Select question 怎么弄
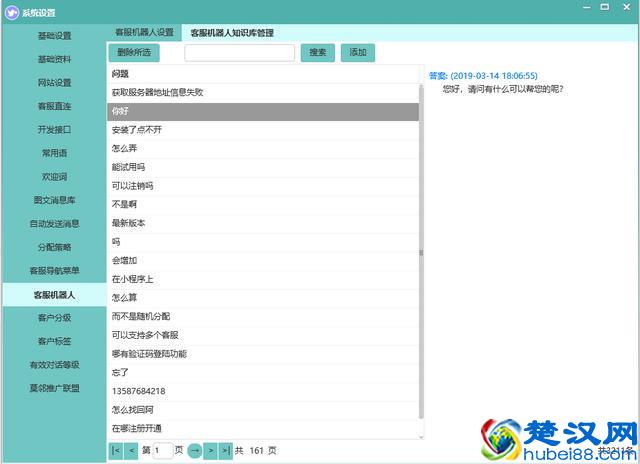This screenshot has height=464, width=640. click(x=263, y=149)
